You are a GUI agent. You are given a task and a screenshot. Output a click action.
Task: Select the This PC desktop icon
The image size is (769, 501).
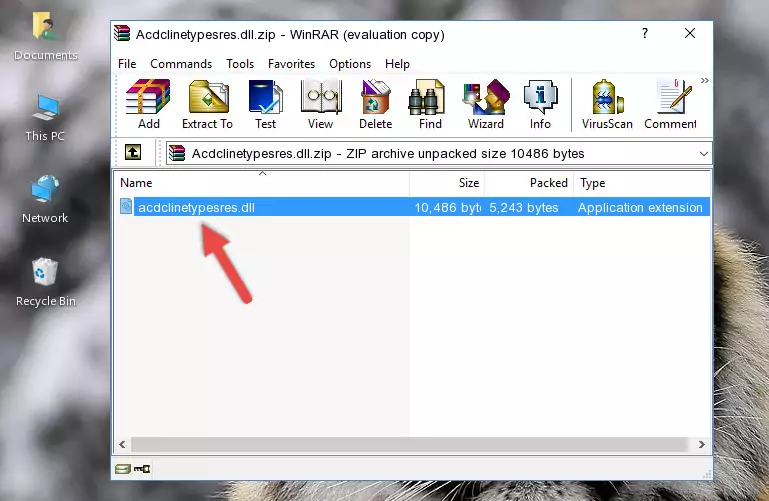(45, 118)
